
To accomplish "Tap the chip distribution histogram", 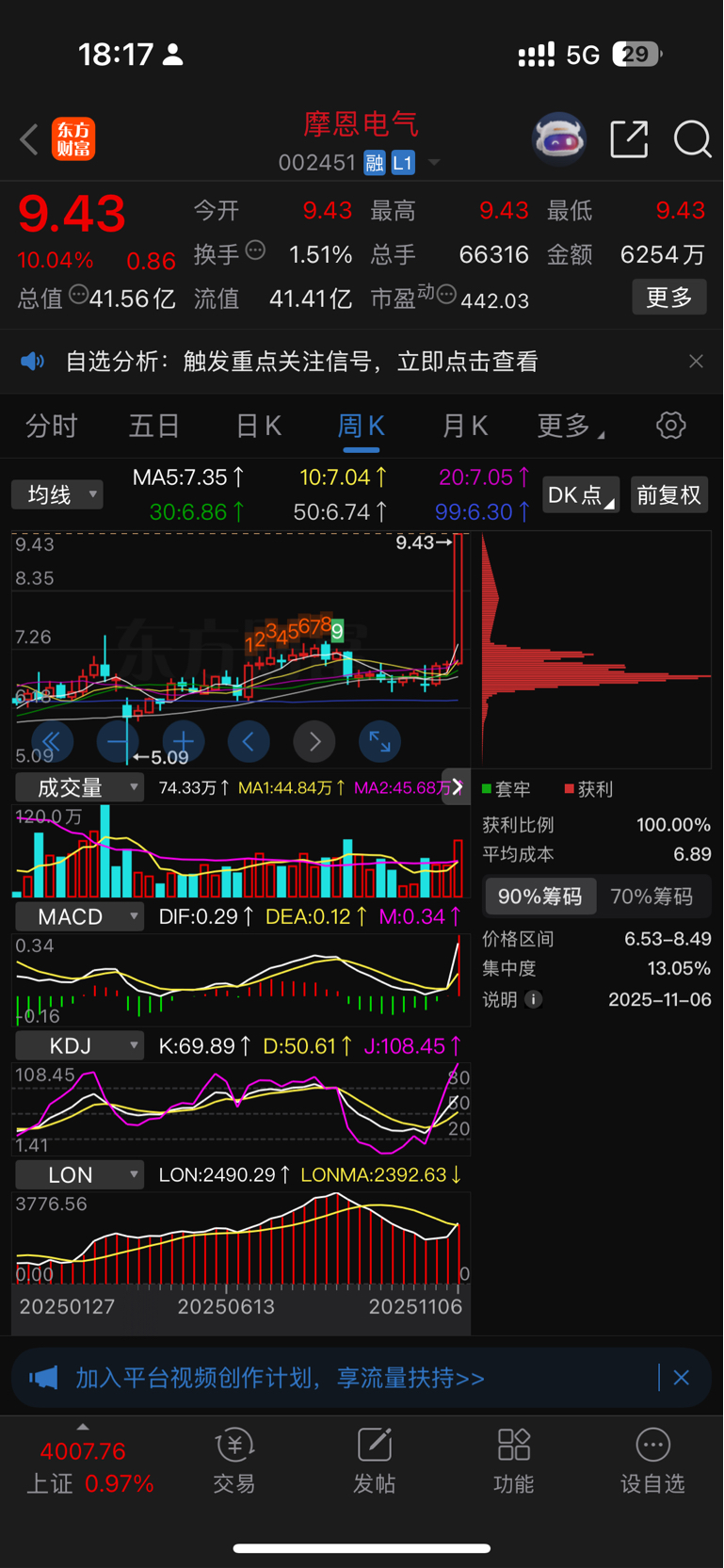I will [x=596, y=650].
